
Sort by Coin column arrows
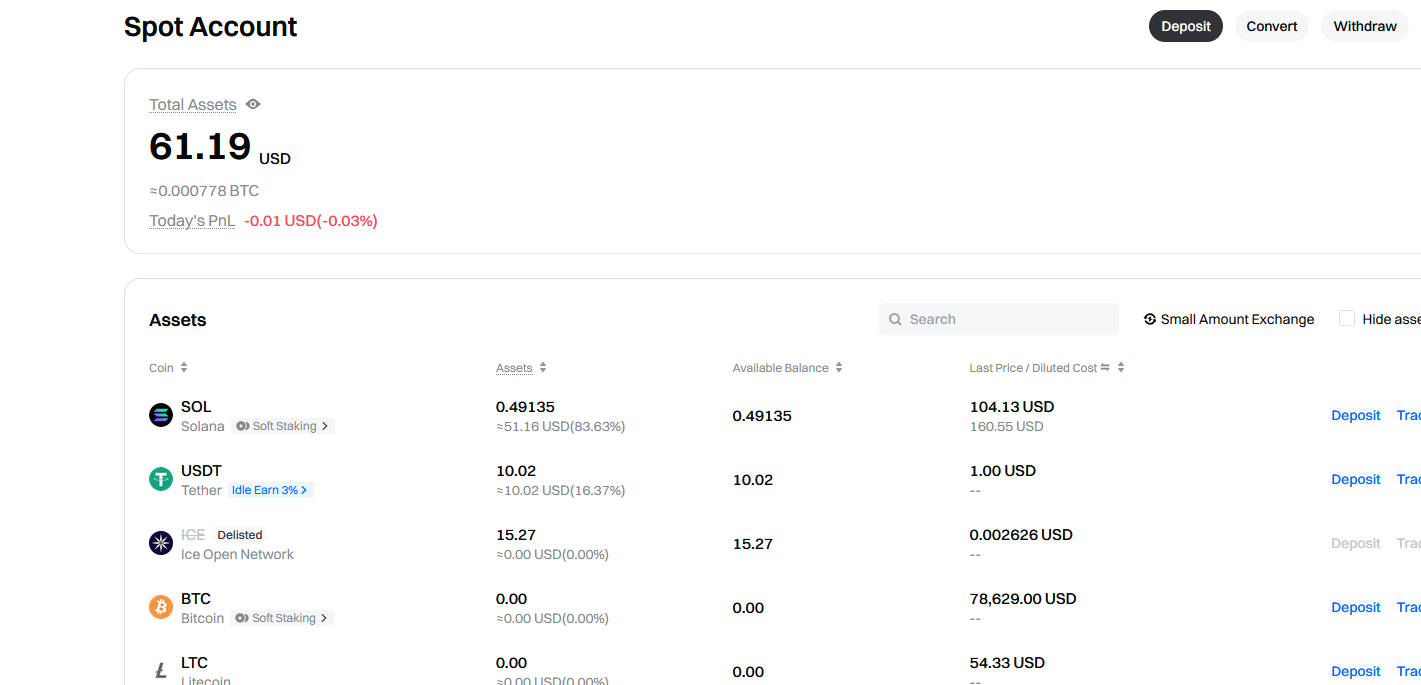(x=184, y=368)
